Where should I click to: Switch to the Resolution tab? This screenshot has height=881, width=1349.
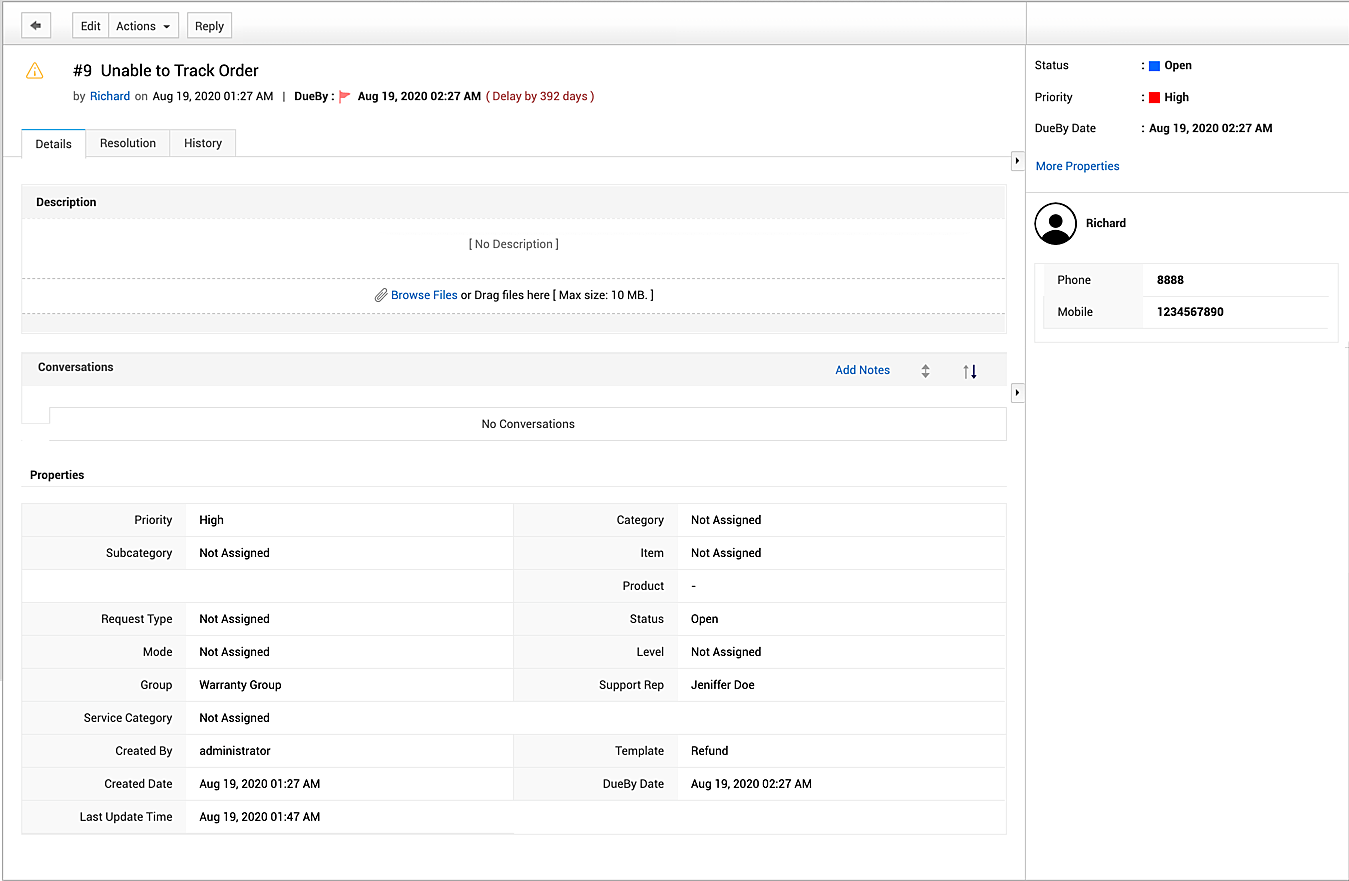click(128, 144)
